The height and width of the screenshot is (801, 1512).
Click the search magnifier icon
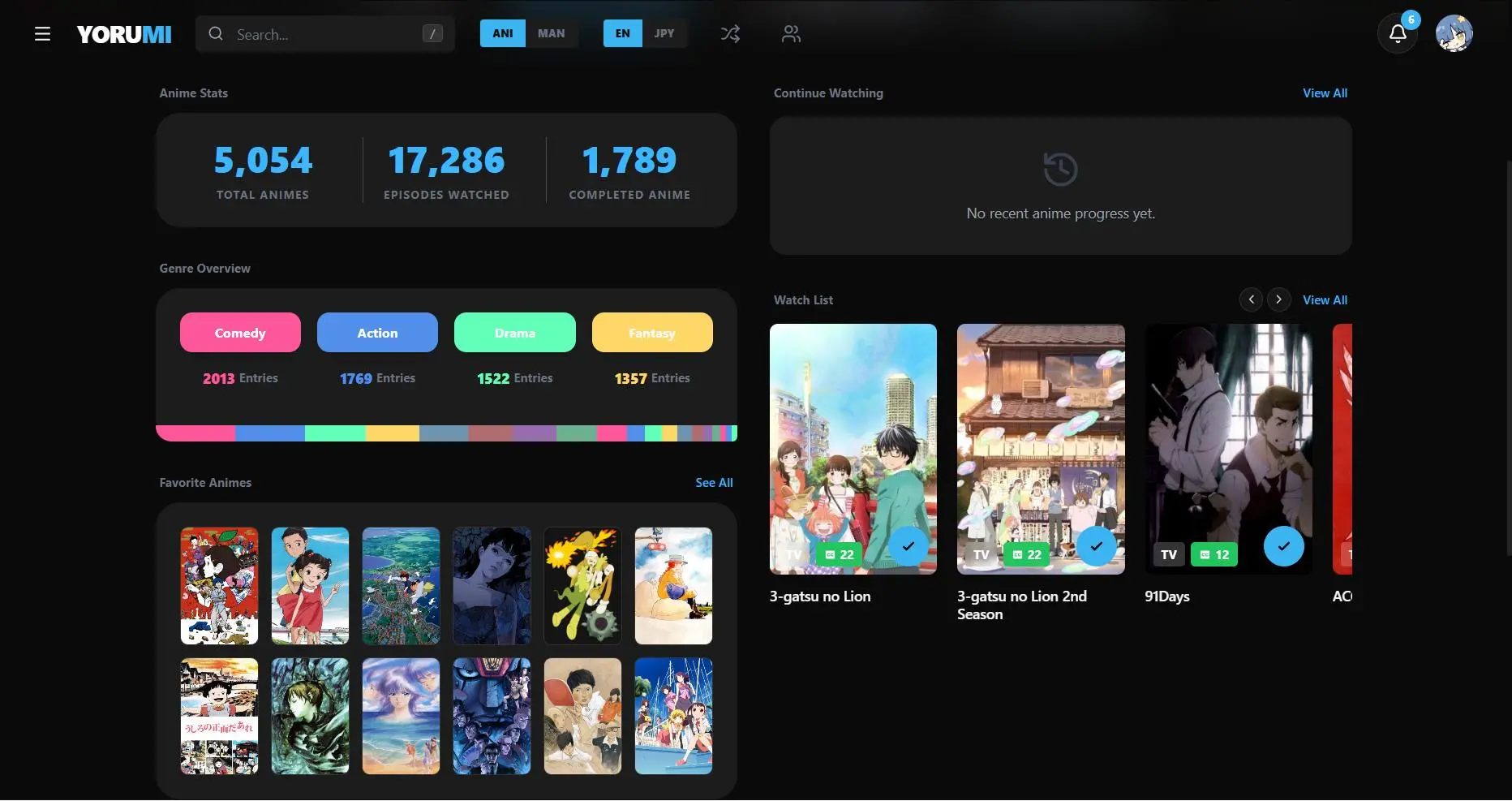tap(216, 34)
